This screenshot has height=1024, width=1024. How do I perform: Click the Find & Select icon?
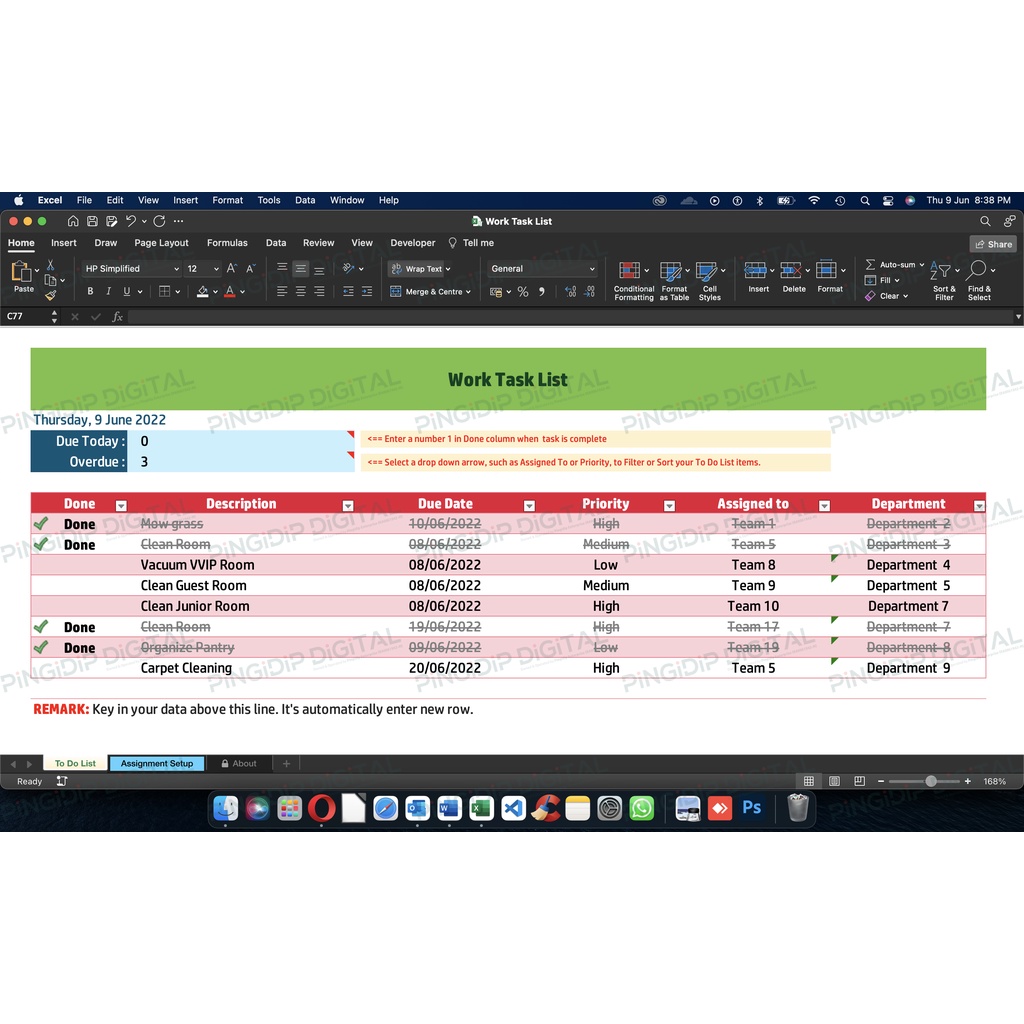pos(977,271)
